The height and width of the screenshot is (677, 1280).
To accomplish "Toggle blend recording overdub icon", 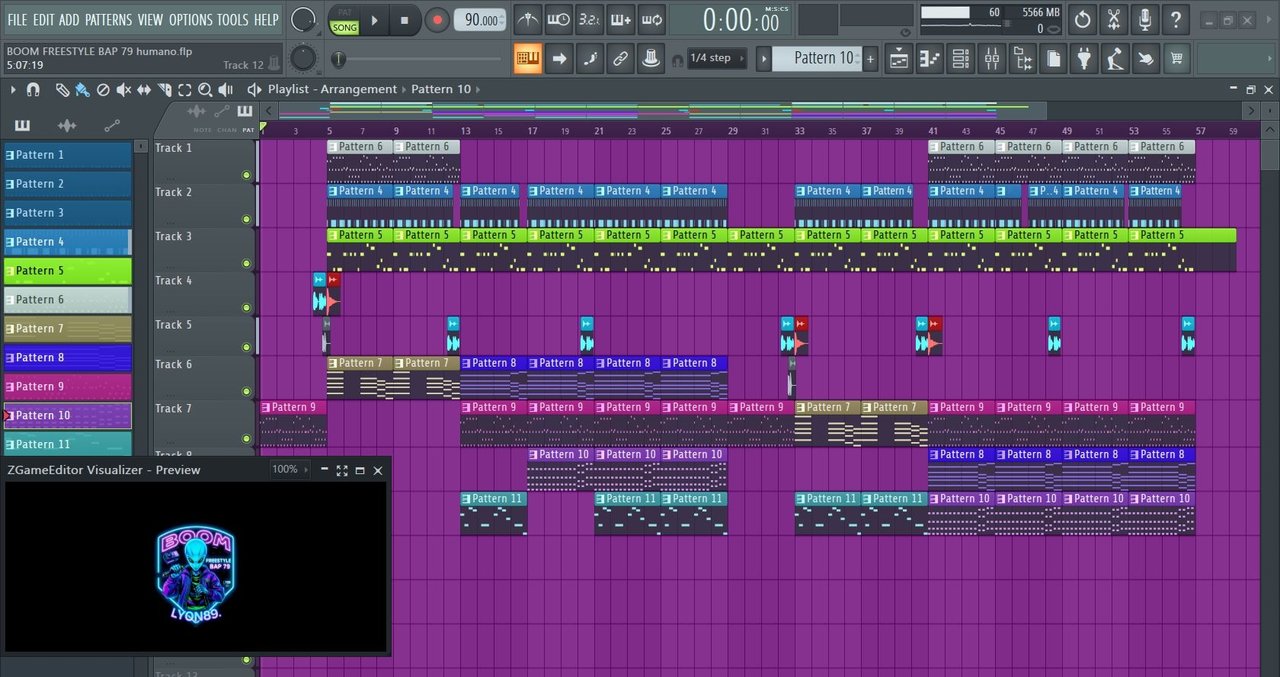I will (621, 19).
